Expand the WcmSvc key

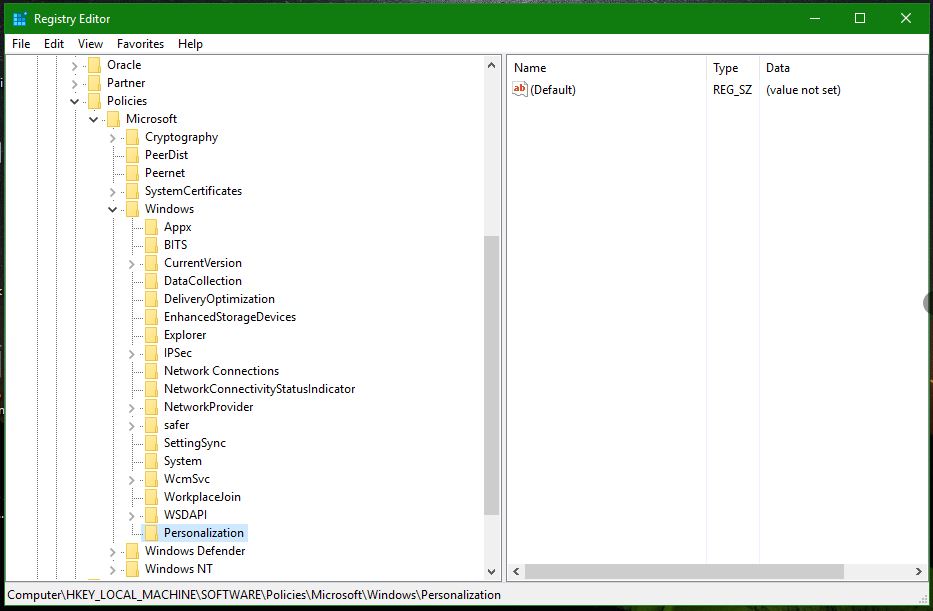[132, 480]
